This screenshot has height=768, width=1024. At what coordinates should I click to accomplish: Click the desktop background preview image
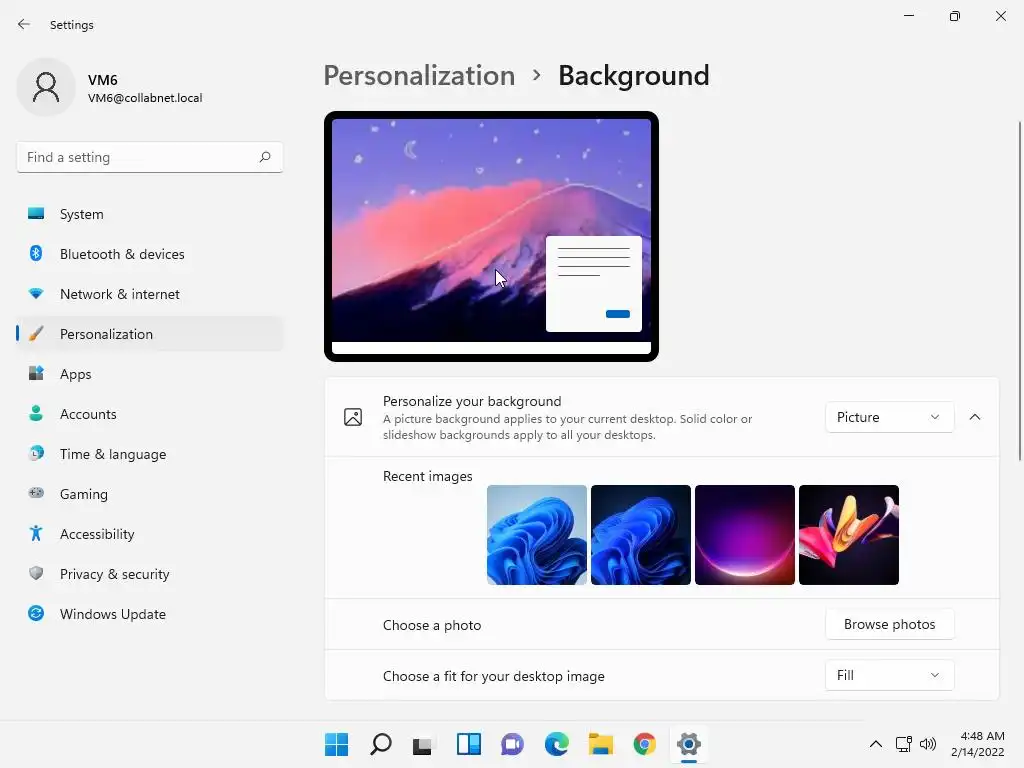pos(491,236)
